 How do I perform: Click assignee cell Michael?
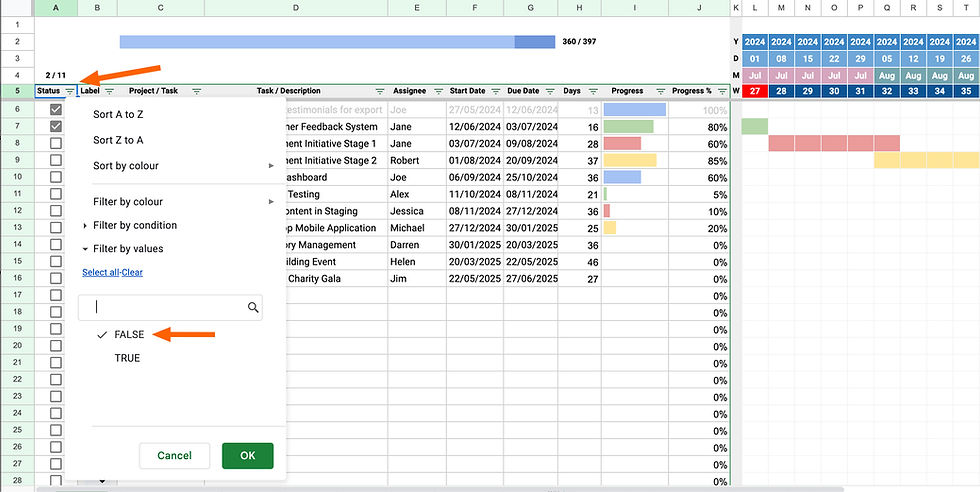tap(417, 228)
